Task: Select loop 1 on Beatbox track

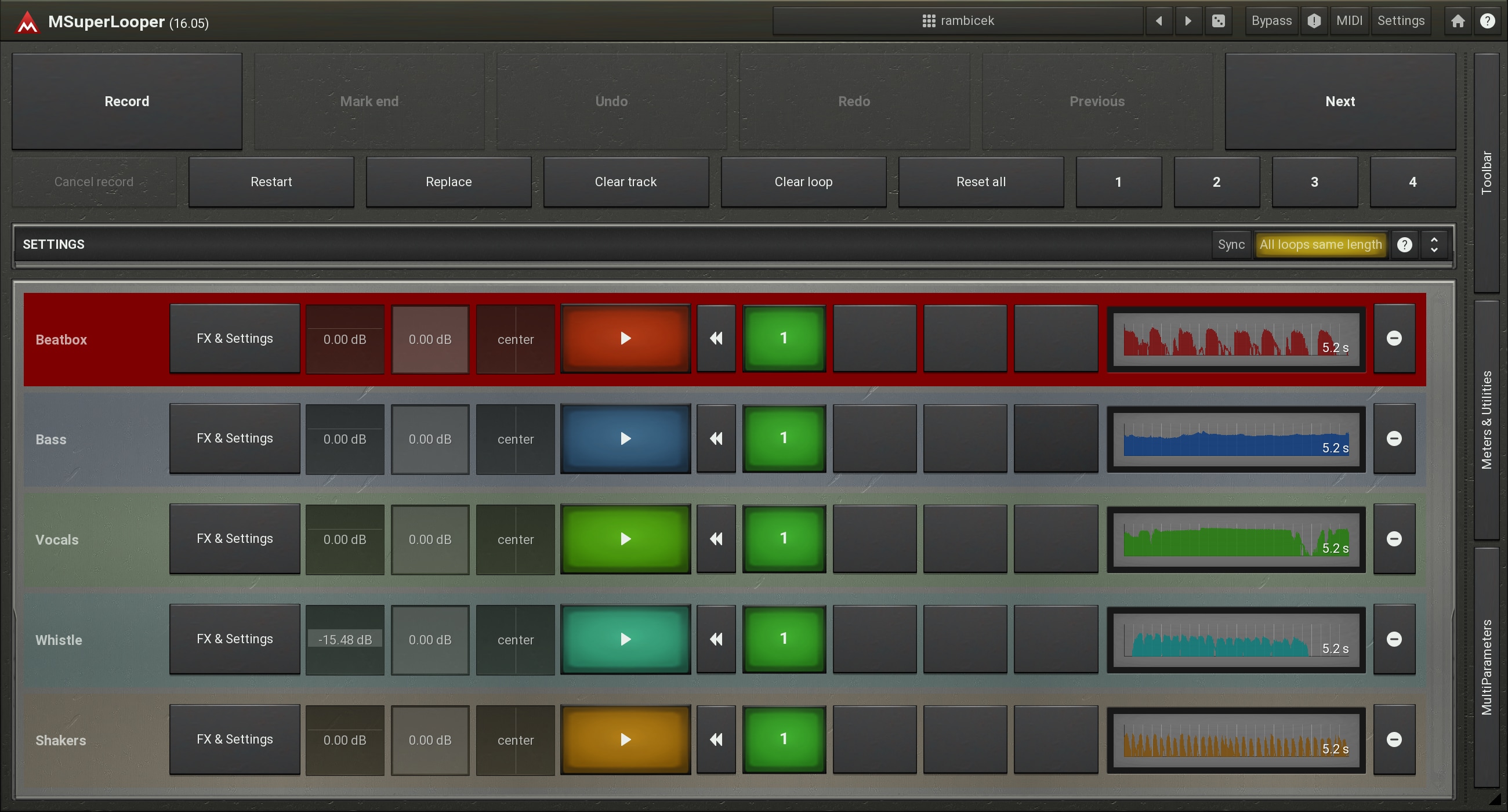Action: 783,338
